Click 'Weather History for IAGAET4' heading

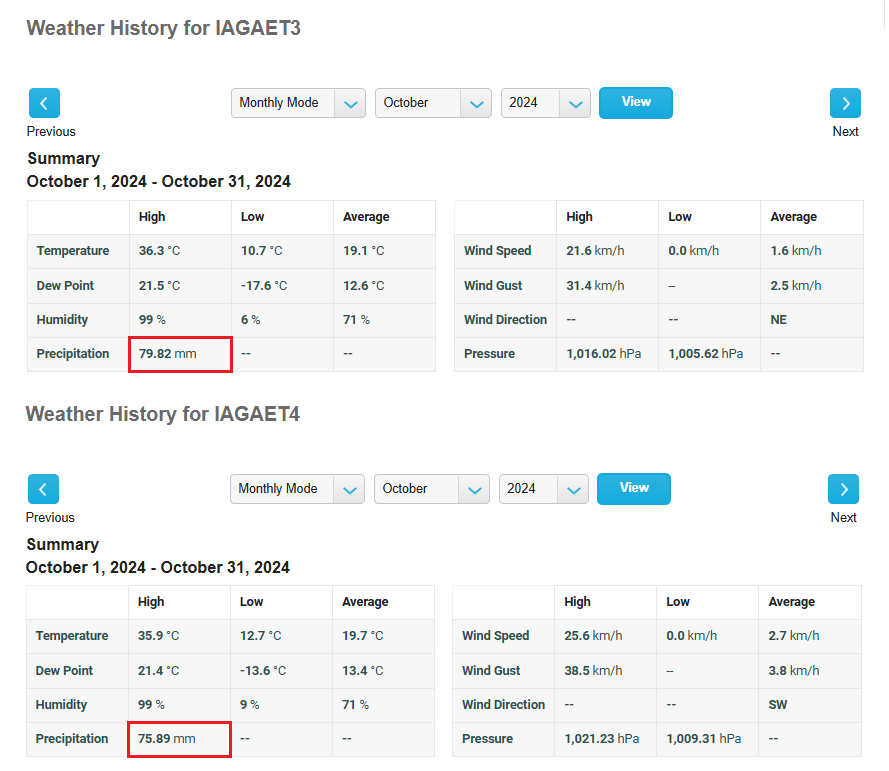tap(163, 414)
